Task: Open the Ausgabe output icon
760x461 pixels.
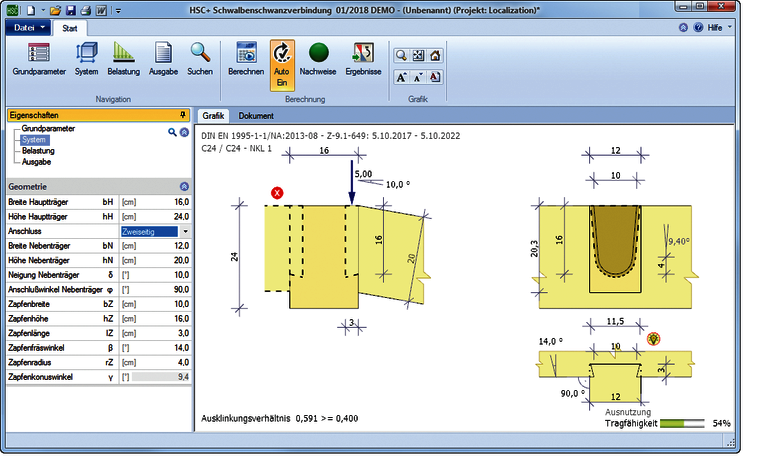Action: click(x=163, y=59)
